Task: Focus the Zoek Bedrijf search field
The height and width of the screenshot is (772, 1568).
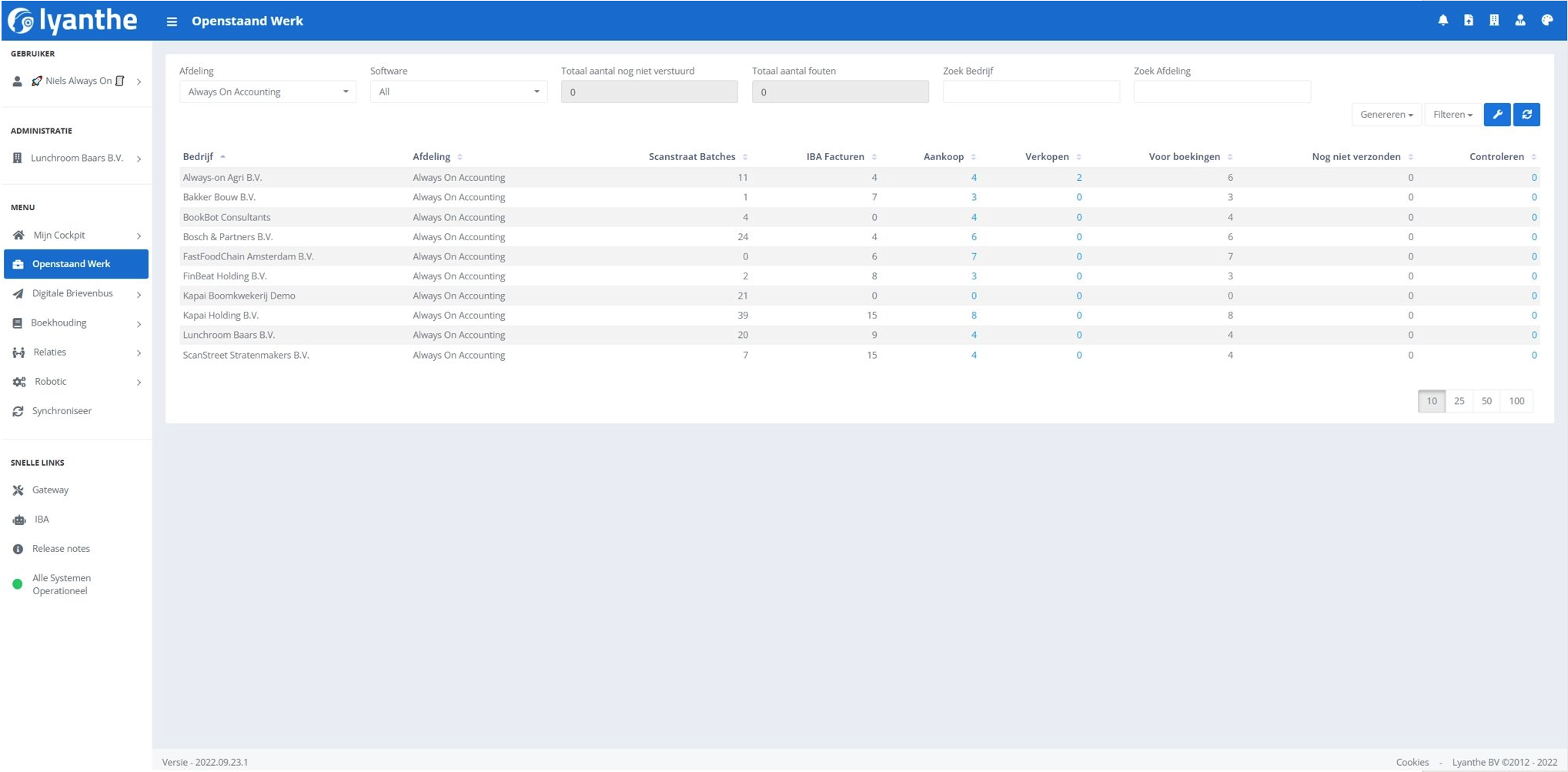Action: pyautogui.click(x=1031, y=92)
